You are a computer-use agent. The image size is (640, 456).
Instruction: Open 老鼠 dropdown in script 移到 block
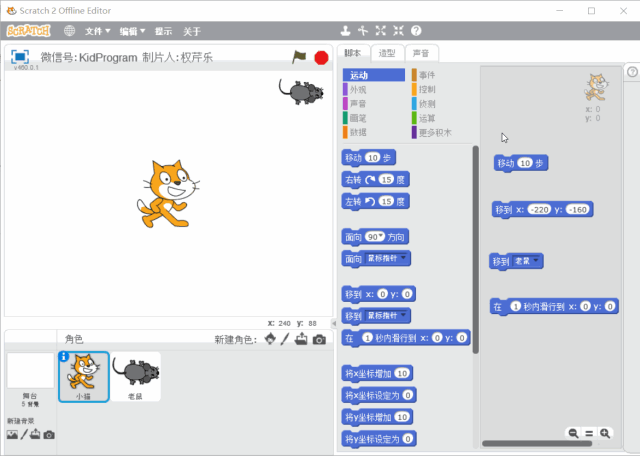(526, 260)
